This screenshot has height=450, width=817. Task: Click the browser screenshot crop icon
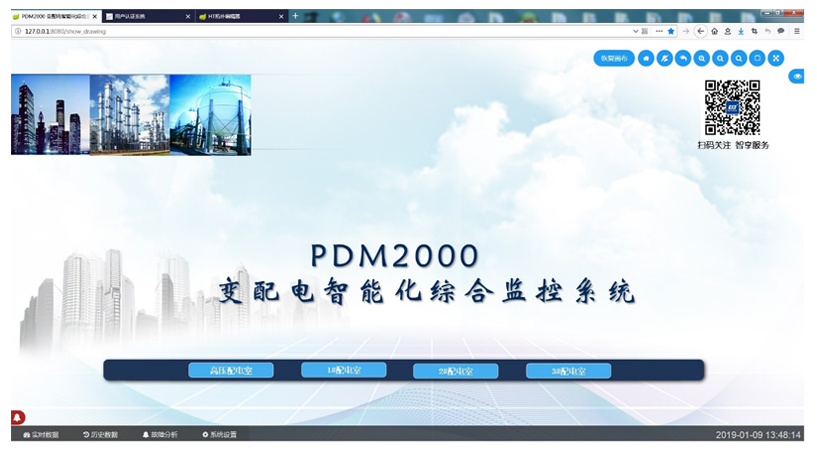tap(754, 31)
